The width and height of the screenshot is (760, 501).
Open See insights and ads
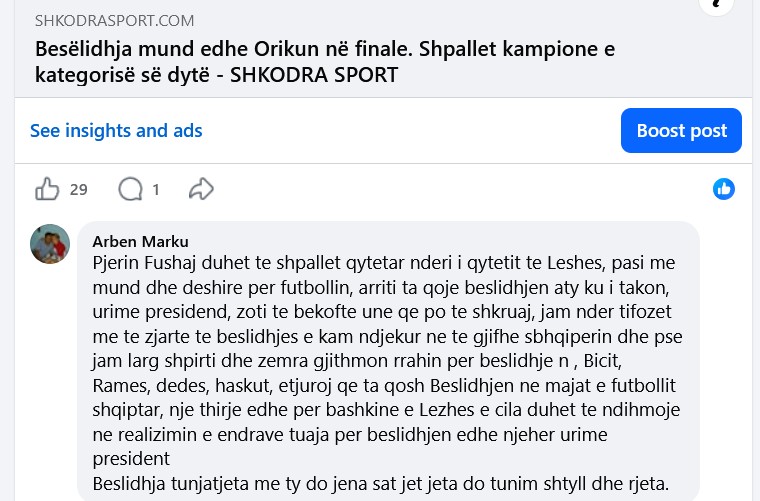tap(116, 131)
